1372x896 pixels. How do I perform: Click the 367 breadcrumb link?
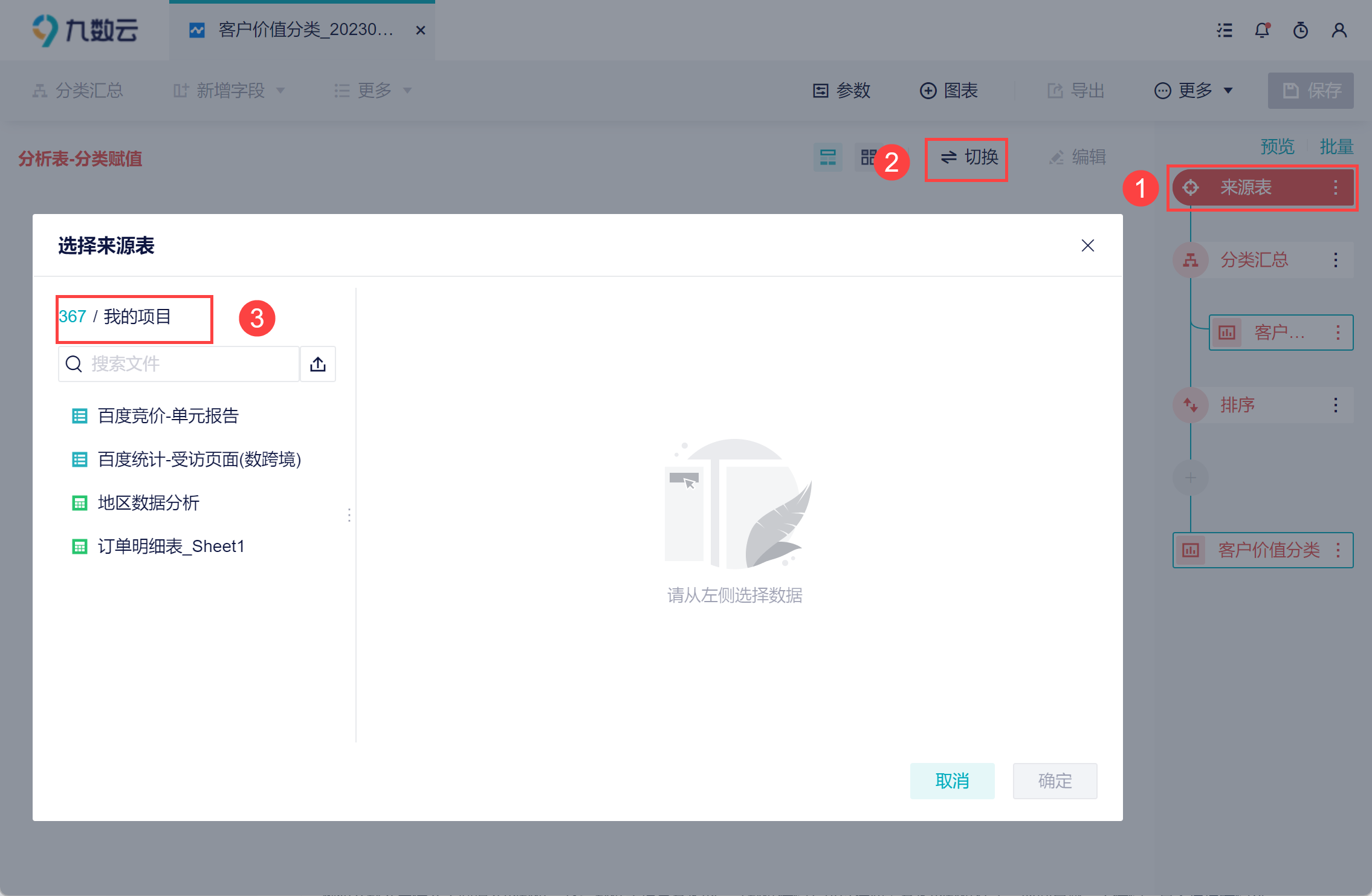(73, 317)
